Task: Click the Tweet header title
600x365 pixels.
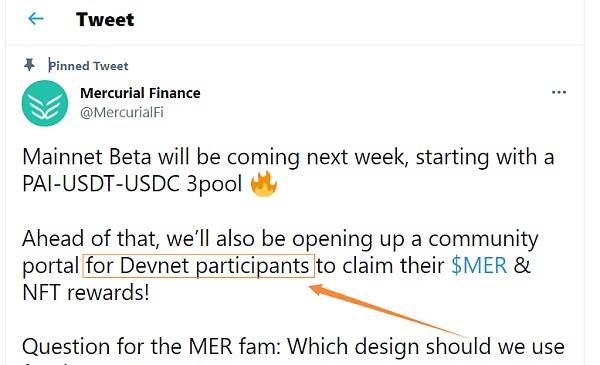Action: [105, 19]
